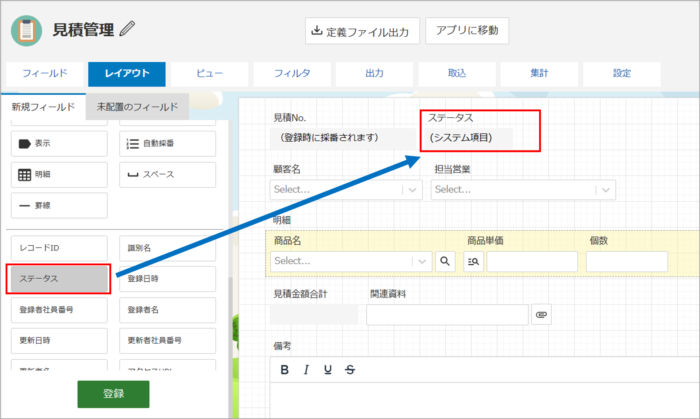Select the レコードID system field
The height and width of the screenshot is (419, 700).
pyautogui.click(x=59, y=248)
